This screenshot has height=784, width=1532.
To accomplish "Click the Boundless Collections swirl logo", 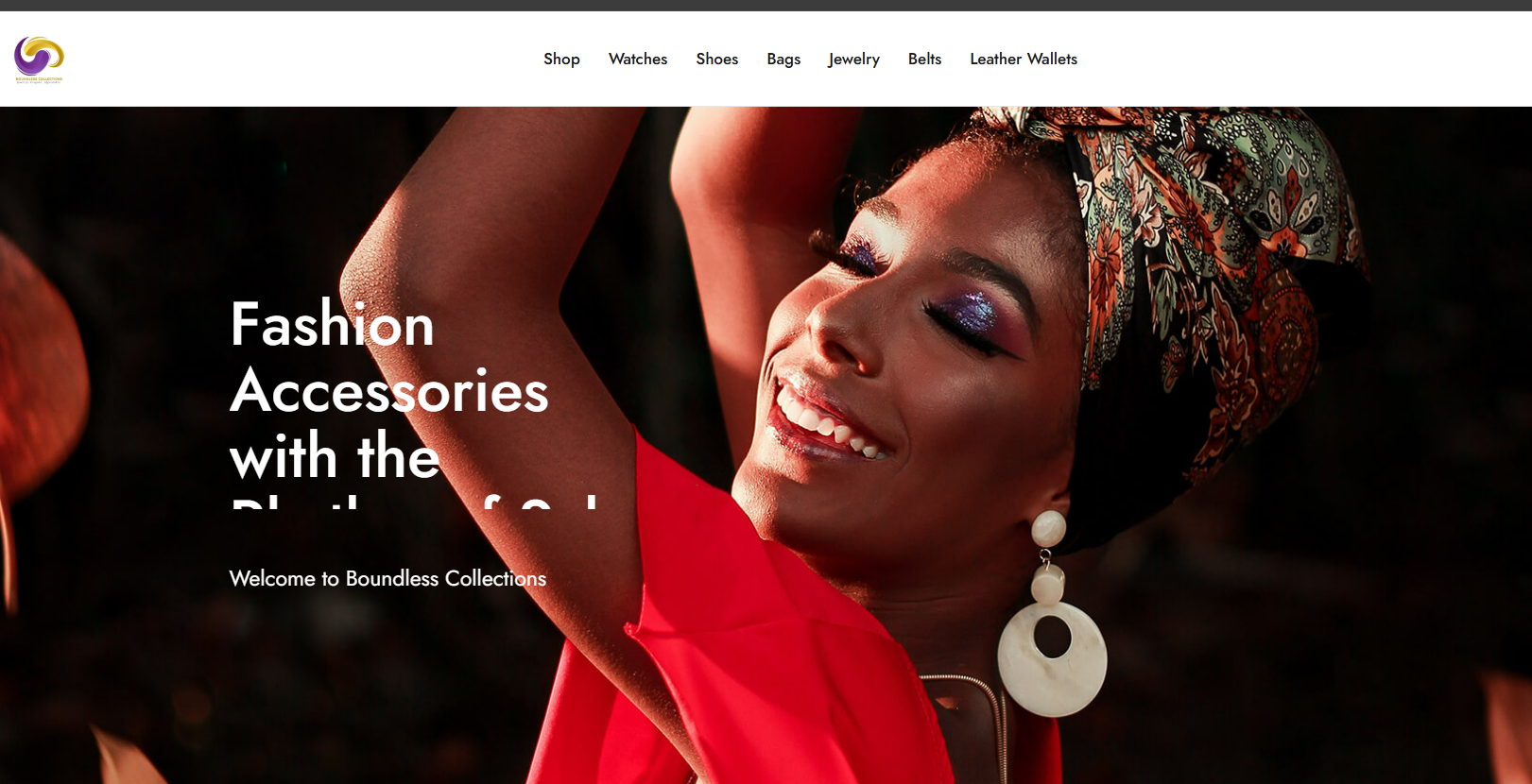I will (39, 59).
